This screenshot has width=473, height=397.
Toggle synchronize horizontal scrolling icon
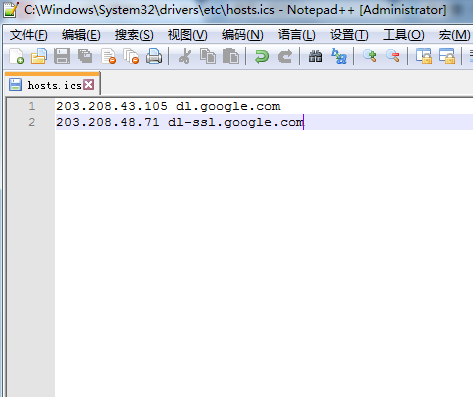(447, 56)
